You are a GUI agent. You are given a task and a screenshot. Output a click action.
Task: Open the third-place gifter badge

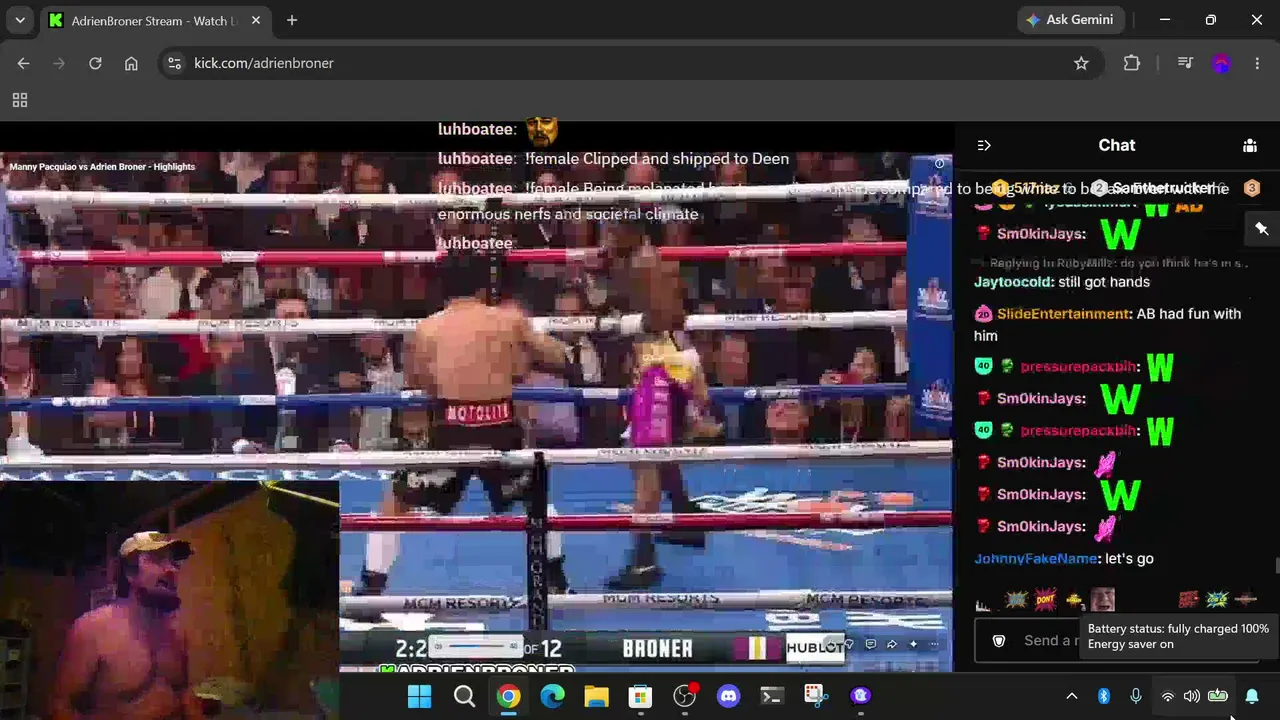[x=1251, y=188]
